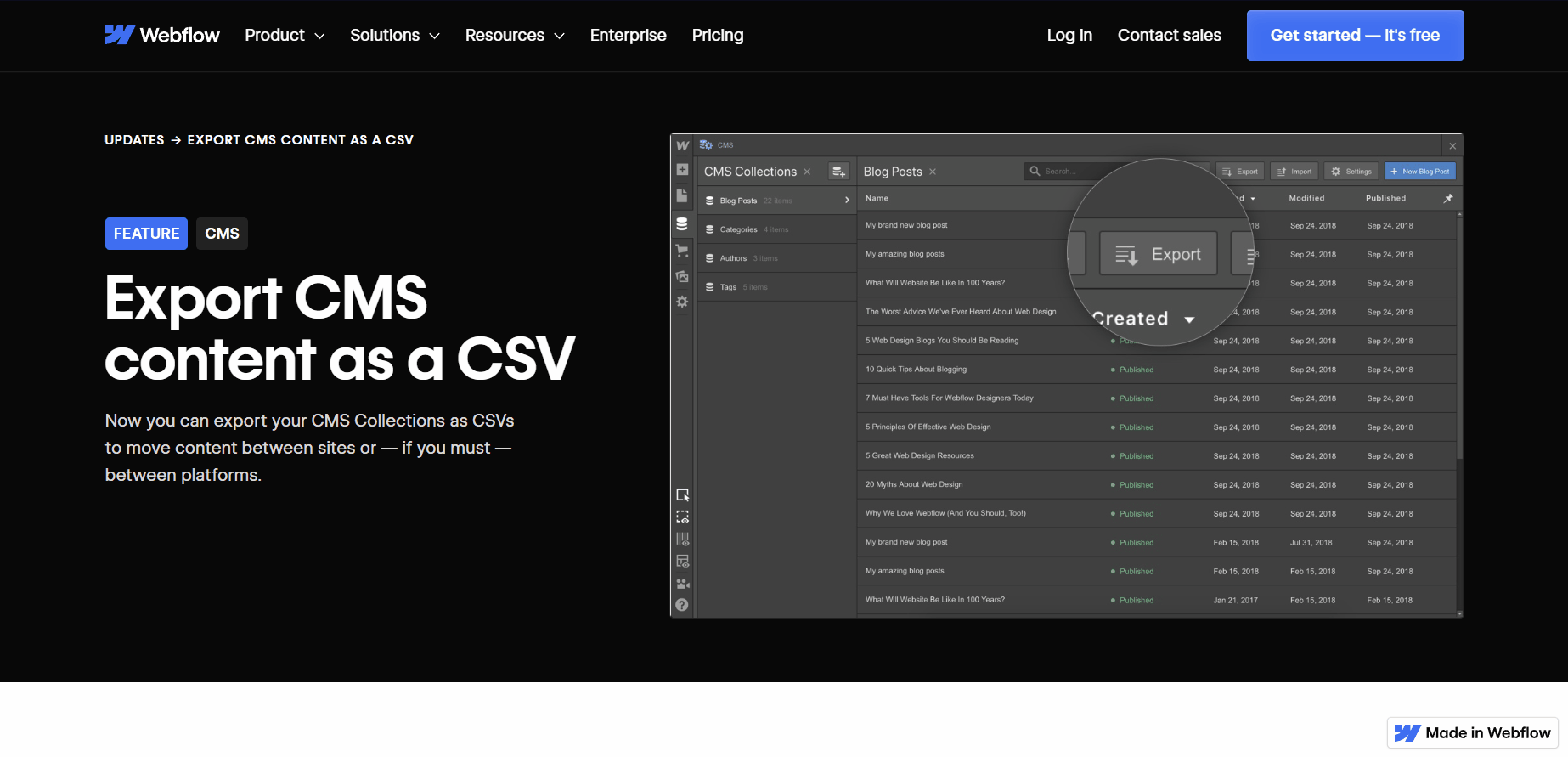Expand the Resources dropdown menu

(515, 35)
